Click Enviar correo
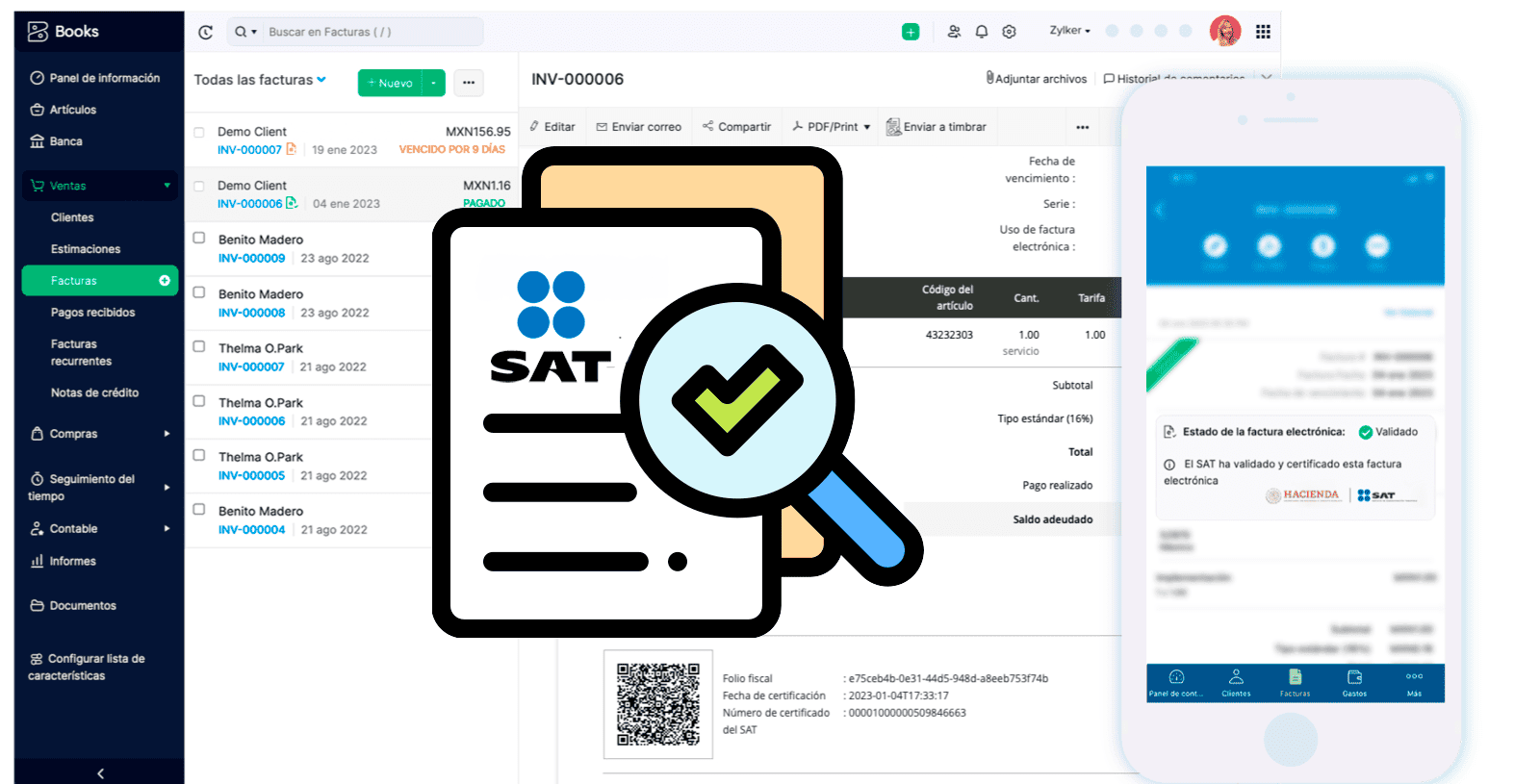Image resolution: width=1540 pixels, height=784 pixels. [x=638, y=127]
